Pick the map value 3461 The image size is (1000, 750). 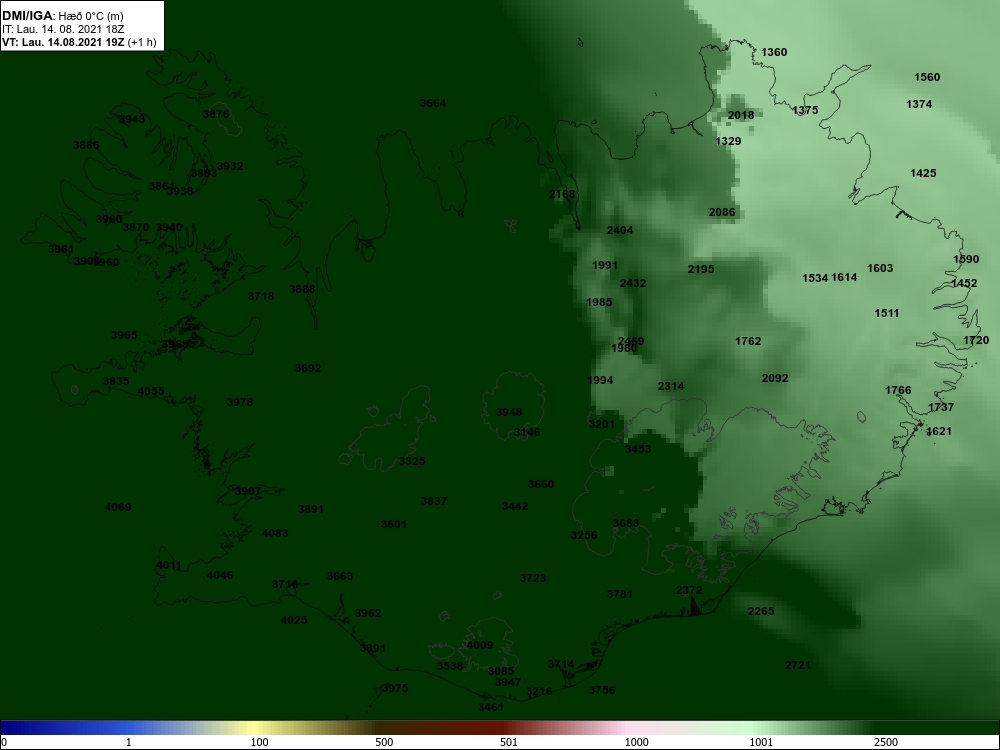[491, 707]
